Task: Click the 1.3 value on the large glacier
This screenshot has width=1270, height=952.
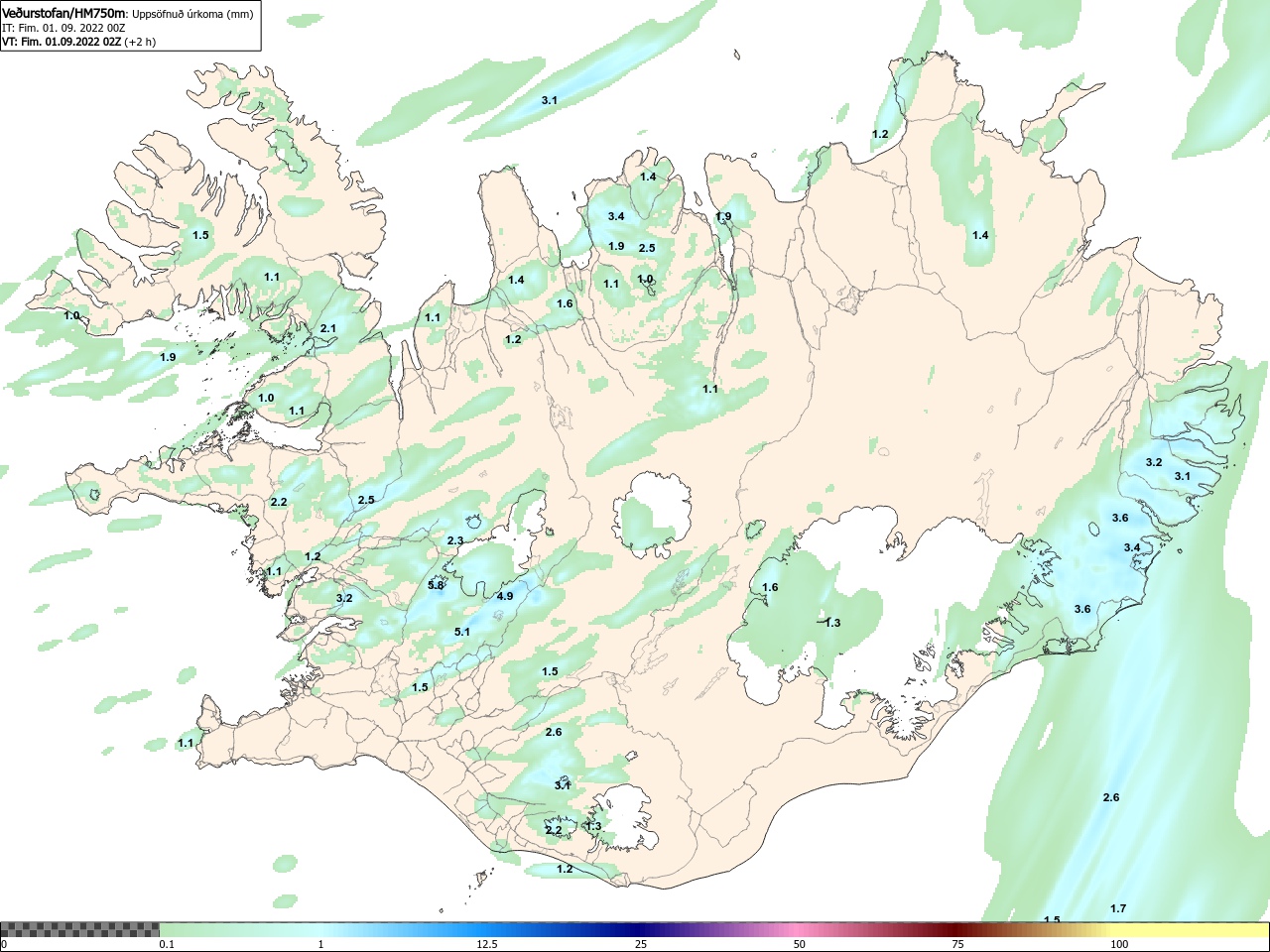Action: click(x=832, y=623)
